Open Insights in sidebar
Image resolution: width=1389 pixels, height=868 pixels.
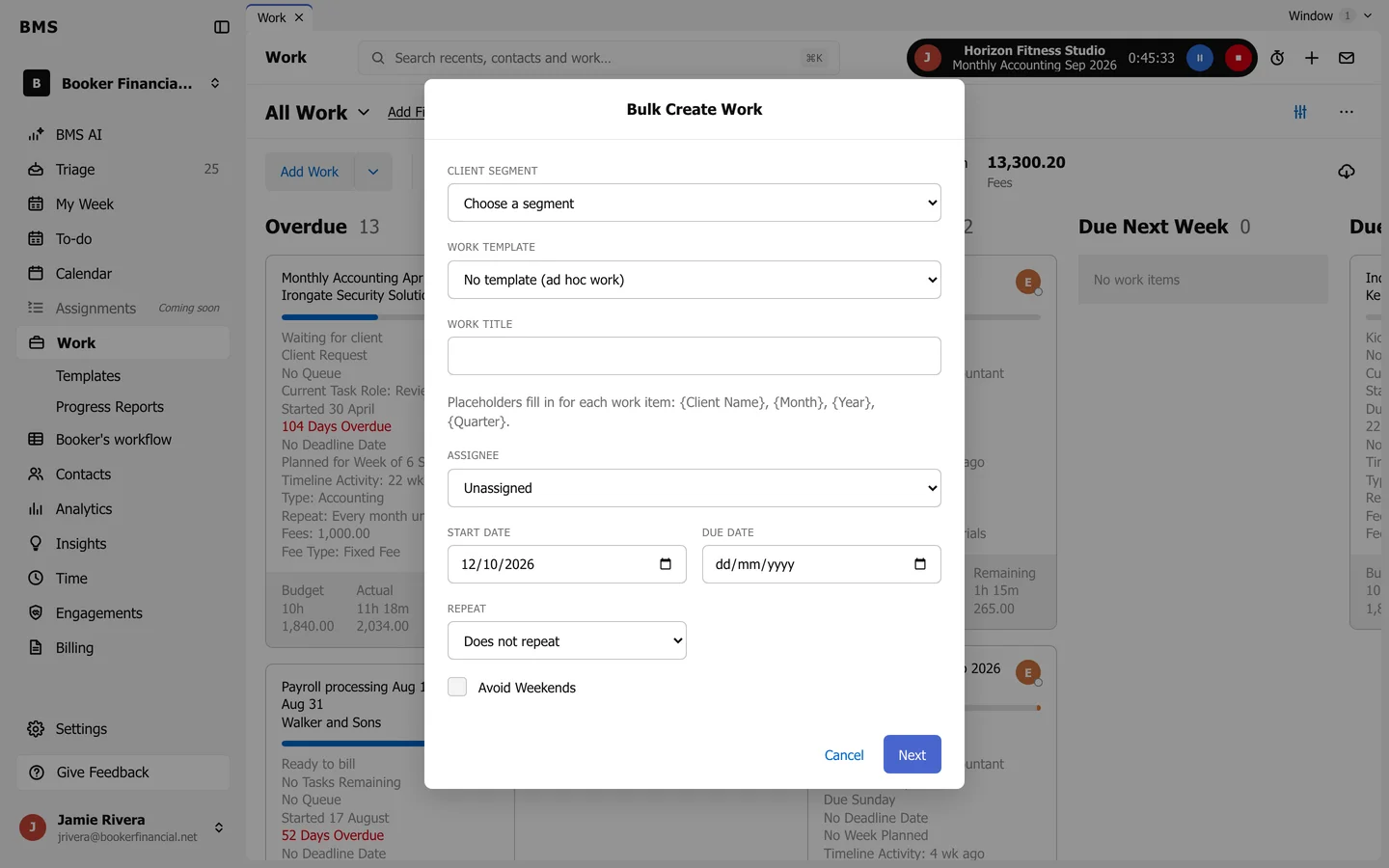pos(123,544)
